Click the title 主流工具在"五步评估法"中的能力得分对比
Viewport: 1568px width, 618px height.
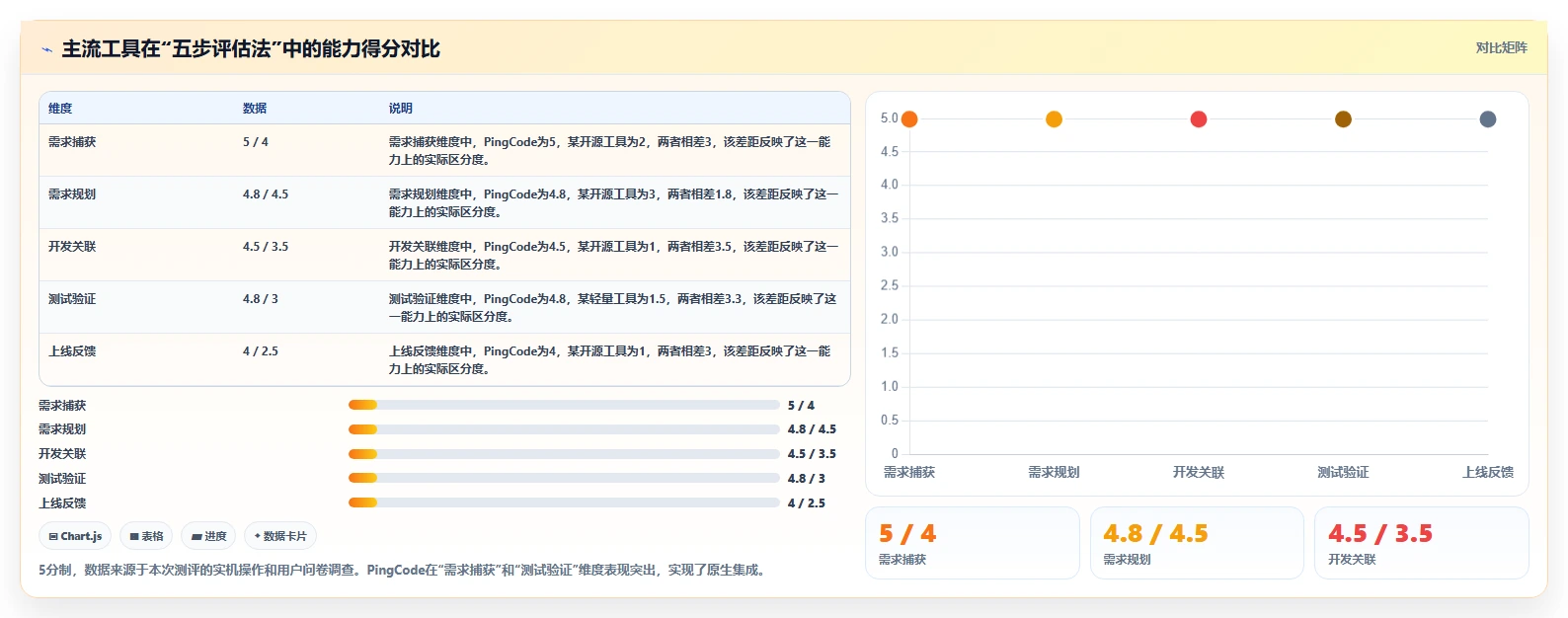251,49
